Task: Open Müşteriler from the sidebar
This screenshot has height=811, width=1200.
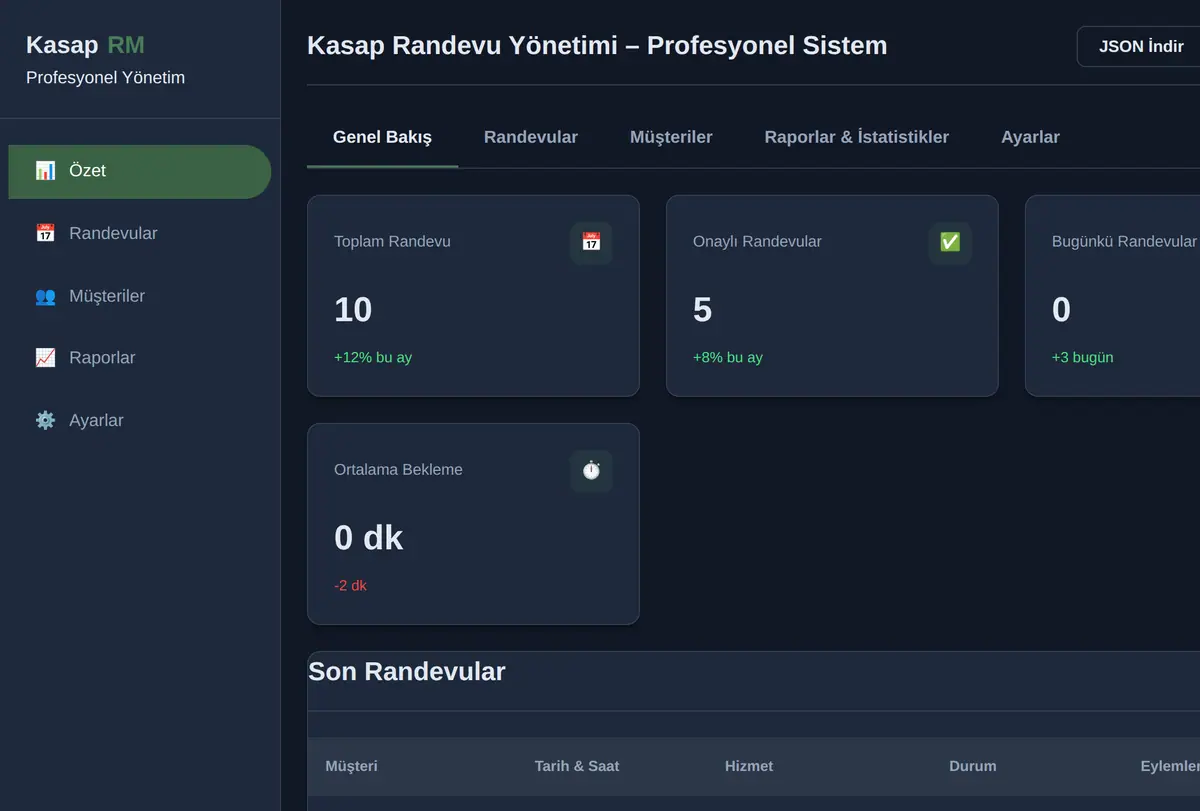Action: (x=140, y=296)
